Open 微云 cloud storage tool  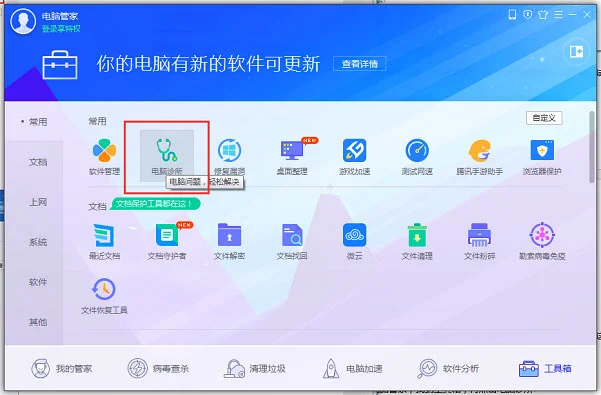click(x=355, y=241)
